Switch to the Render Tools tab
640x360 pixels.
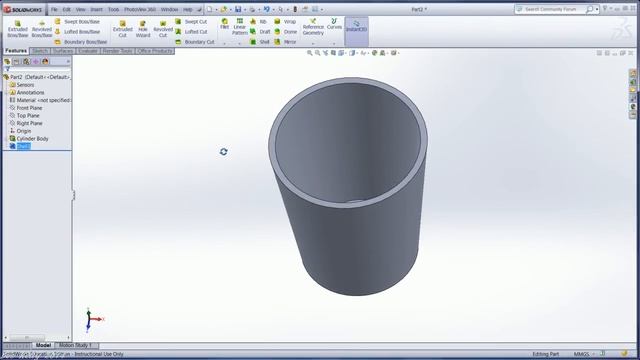(x=118, y=51)
